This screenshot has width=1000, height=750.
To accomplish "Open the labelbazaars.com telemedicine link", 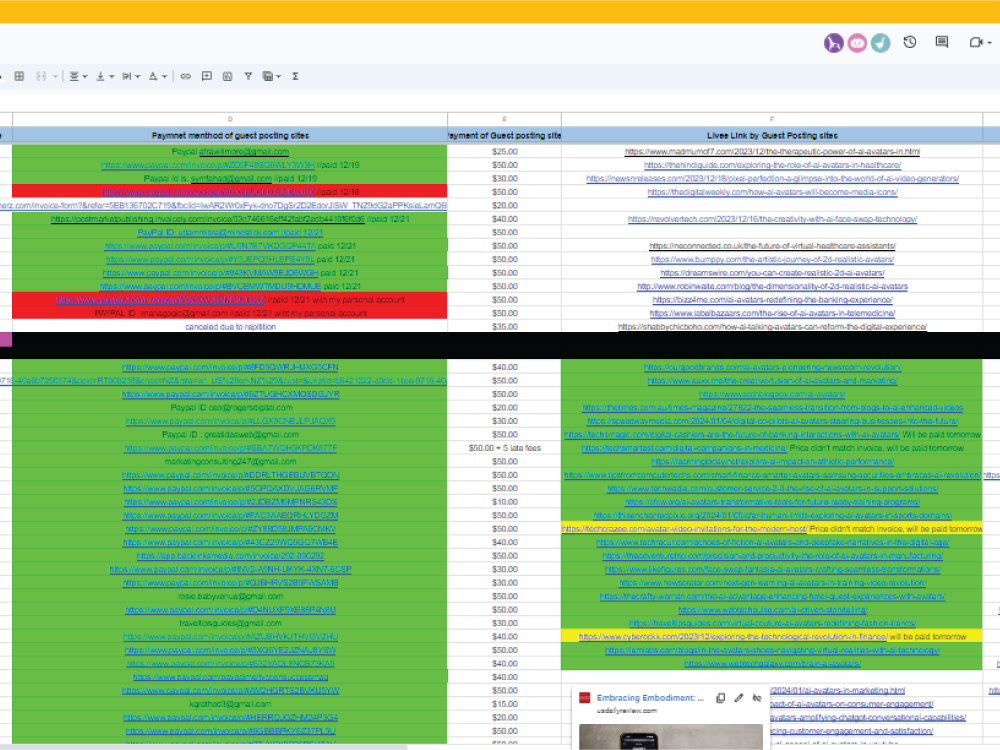I will tap(772, 313).
